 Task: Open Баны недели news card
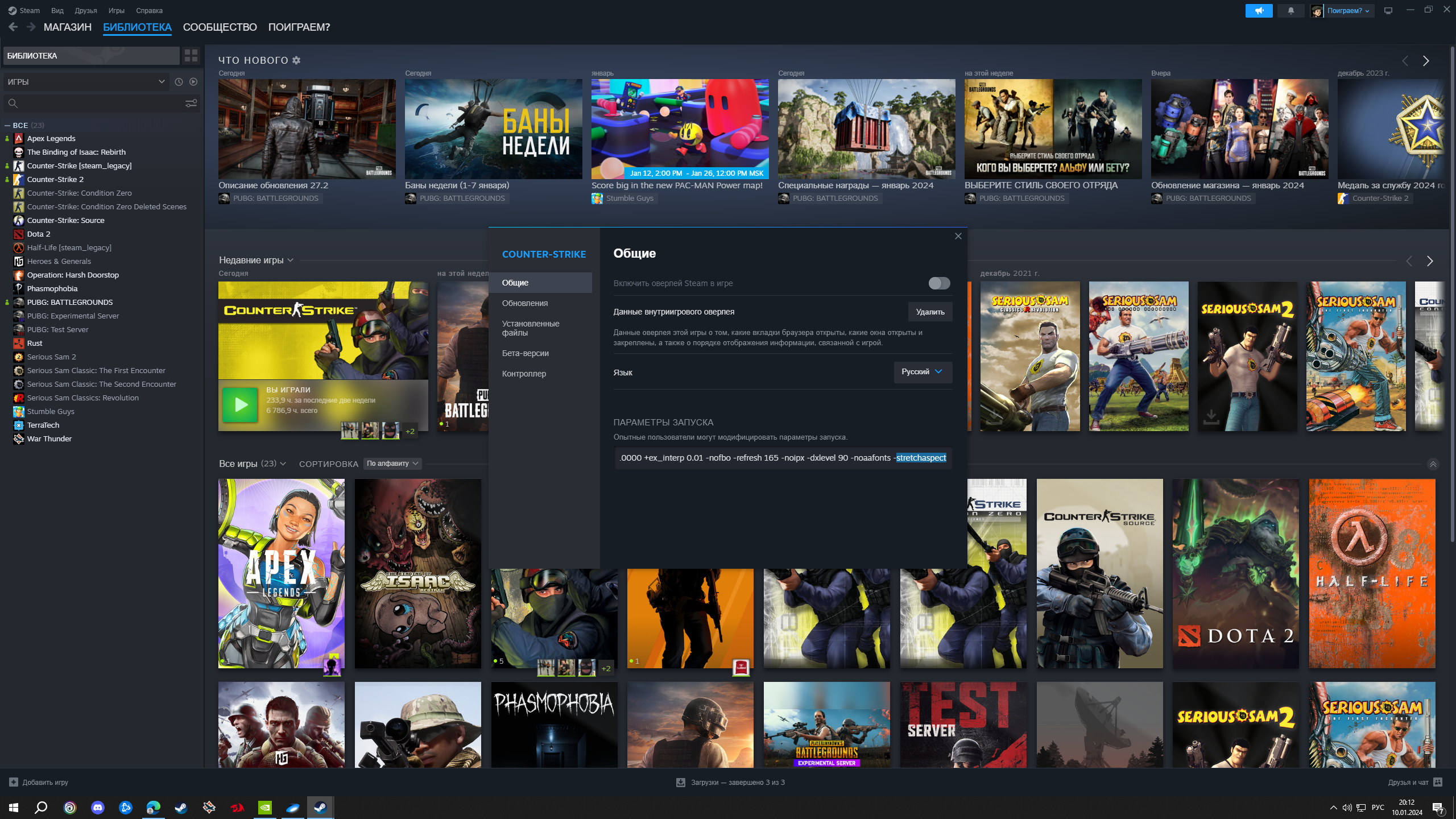(x=493, y=129)
